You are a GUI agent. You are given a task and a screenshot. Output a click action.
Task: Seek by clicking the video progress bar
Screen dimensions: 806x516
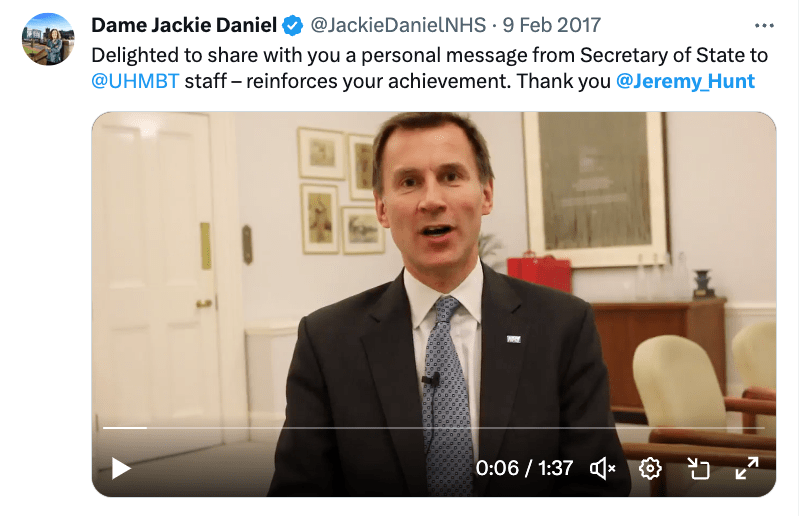pyautogui.click(x=450, y=428)
